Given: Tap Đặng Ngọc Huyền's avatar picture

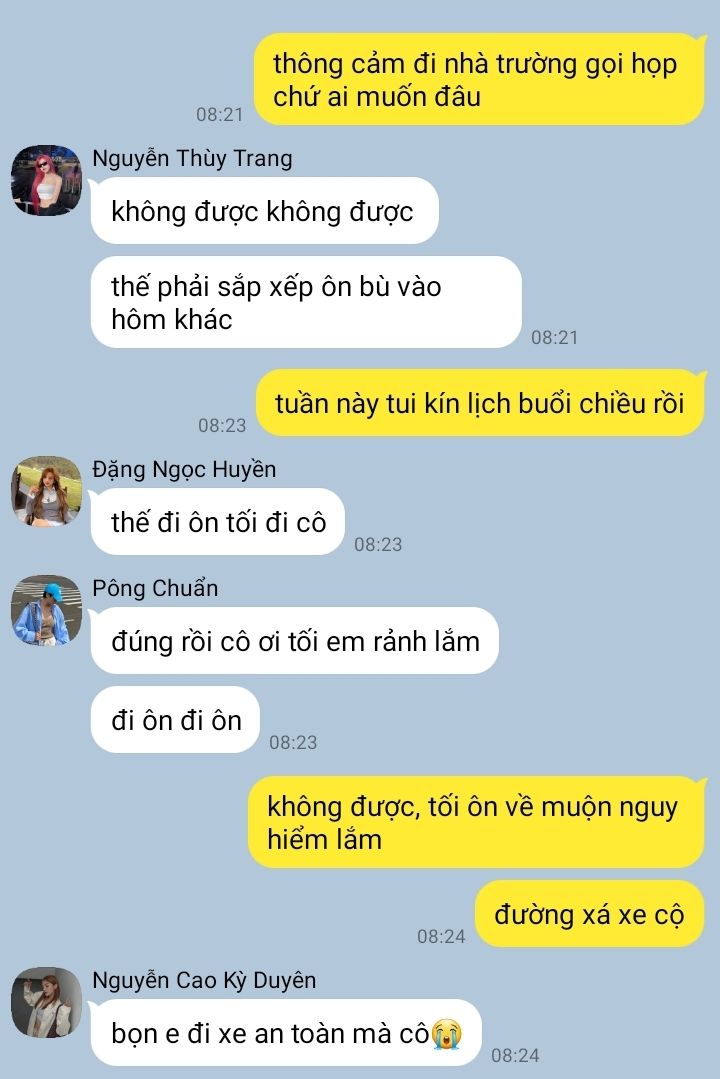Looking at the screenshot, I should point(46,491).
